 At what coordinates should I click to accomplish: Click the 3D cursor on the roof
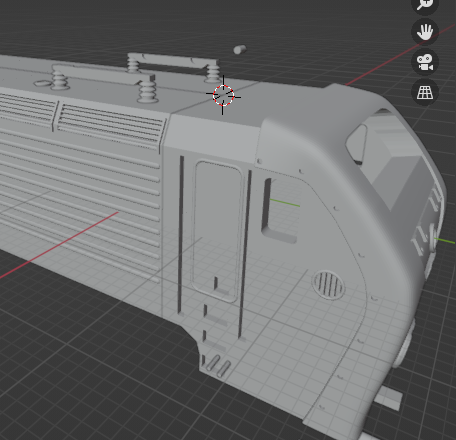coord(223,95)
